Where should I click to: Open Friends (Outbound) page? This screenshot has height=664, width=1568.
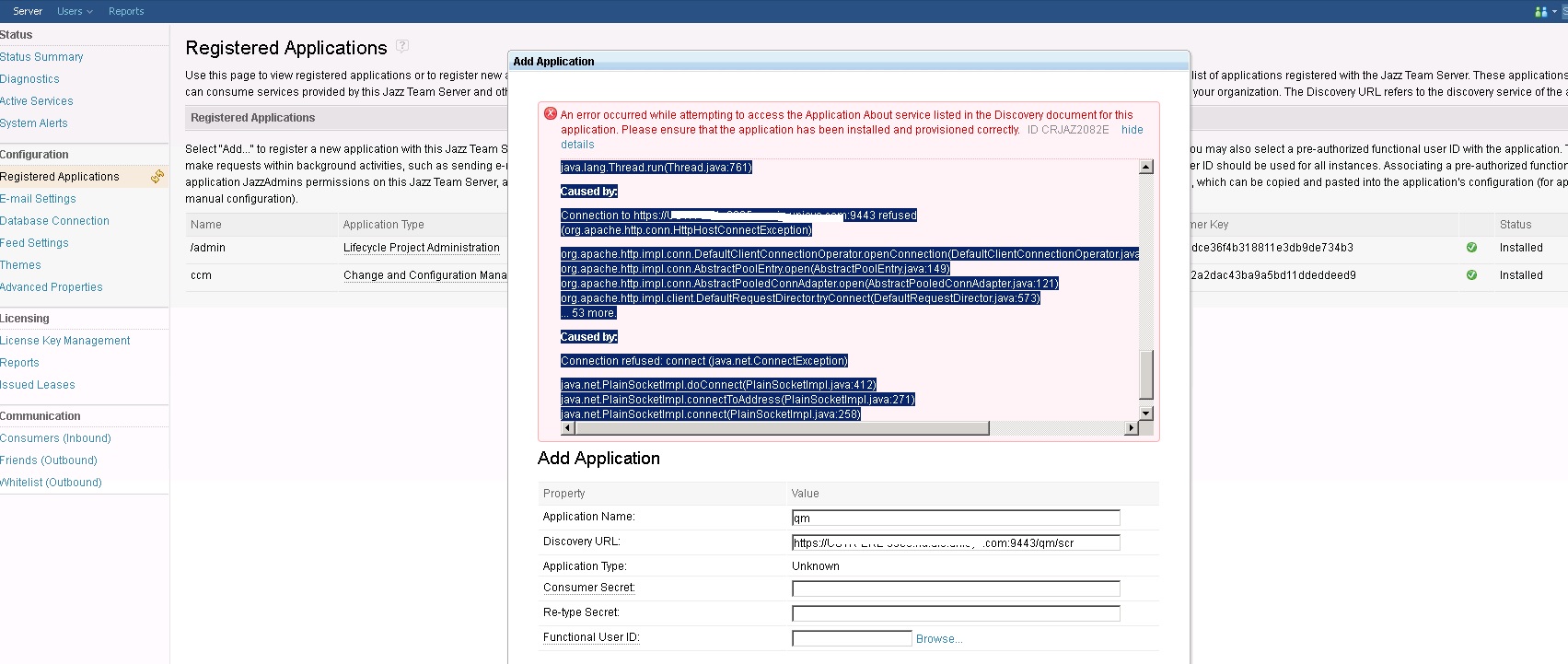tap(49, 460)
